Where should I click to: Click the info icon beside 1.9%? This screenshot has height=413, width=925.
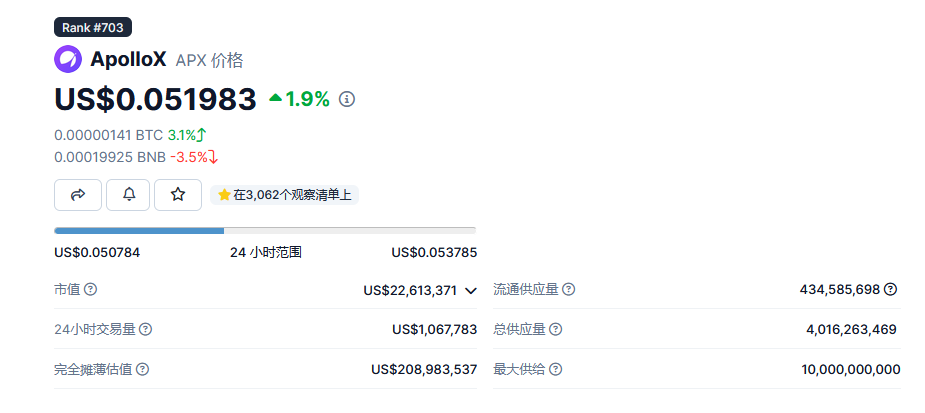347,99
